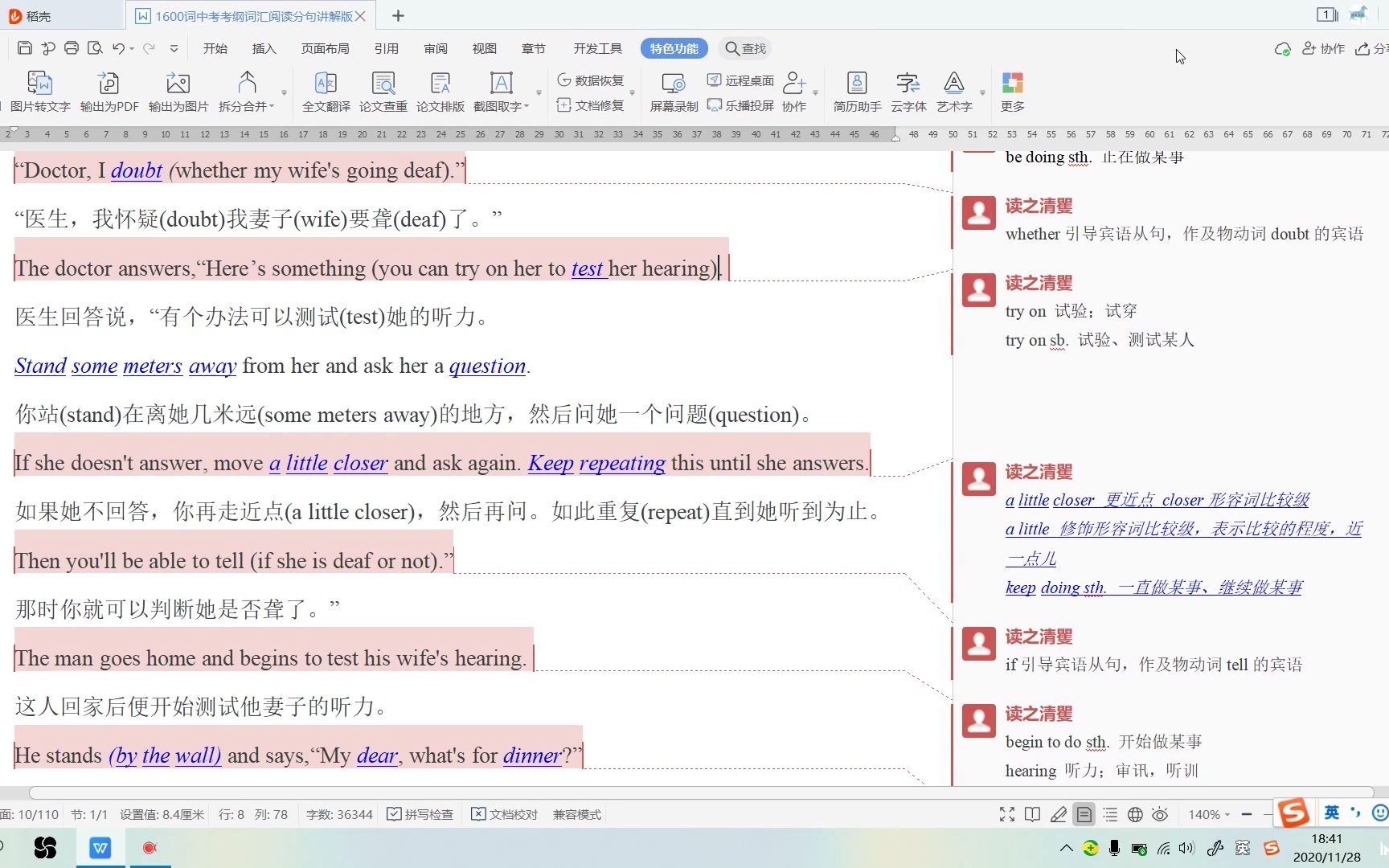Switch to reading layout view

click(1033, 814)
